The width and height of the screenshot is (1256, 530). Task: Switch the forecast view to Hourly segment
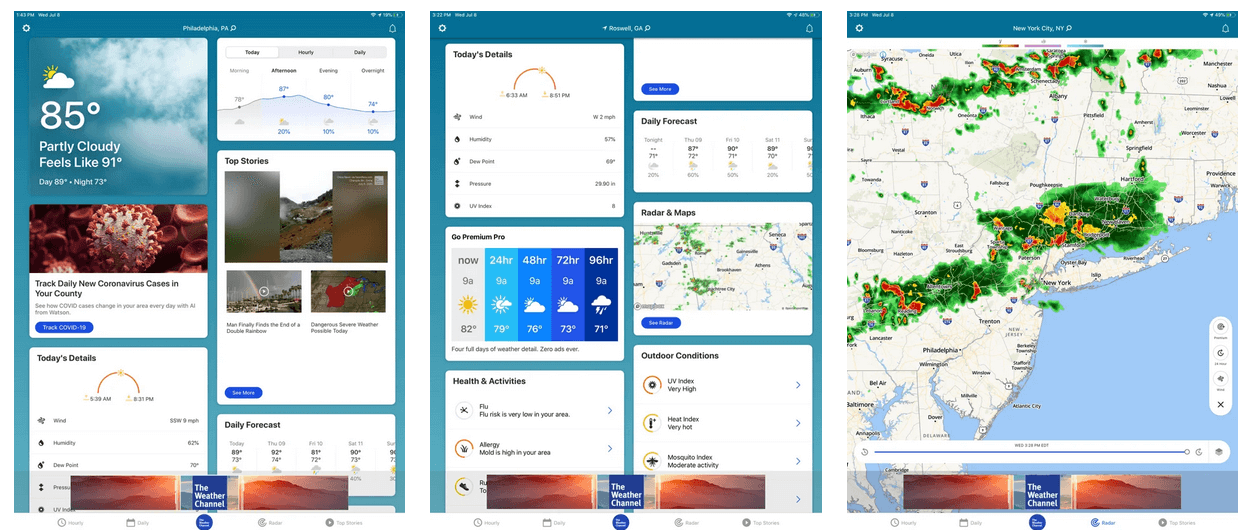306,52
